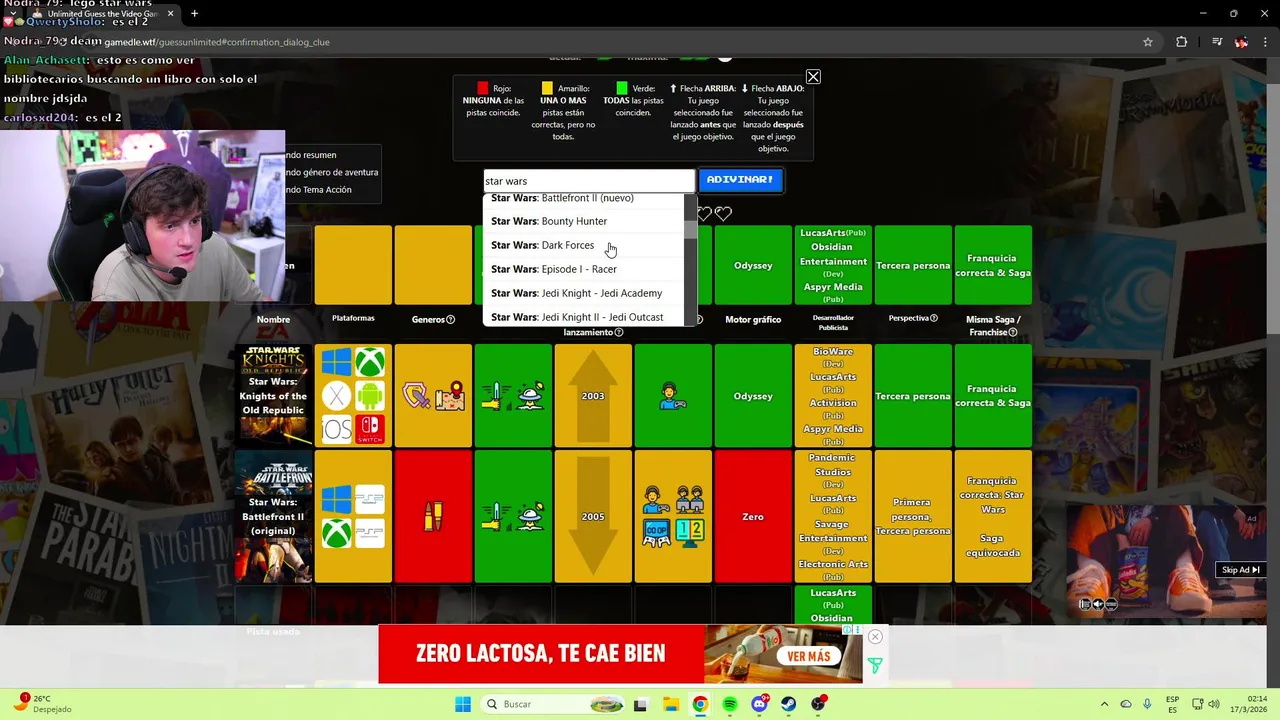Skip the video ad with Skip Ad
This screenshot has height=720, width=1280.
tap(1240, 570)
